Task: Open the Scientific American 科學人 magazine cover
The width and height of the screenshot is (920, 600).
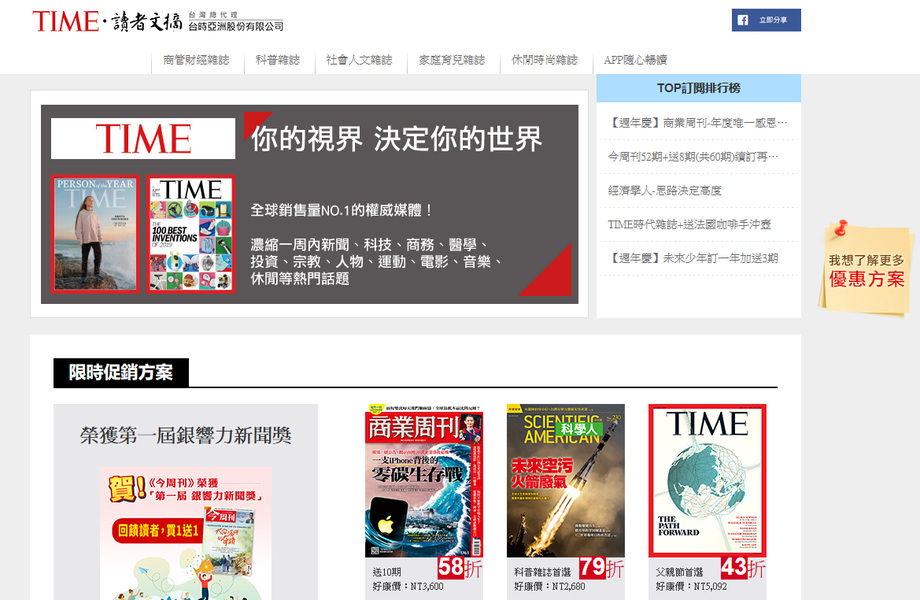Action: pos(566,480)
